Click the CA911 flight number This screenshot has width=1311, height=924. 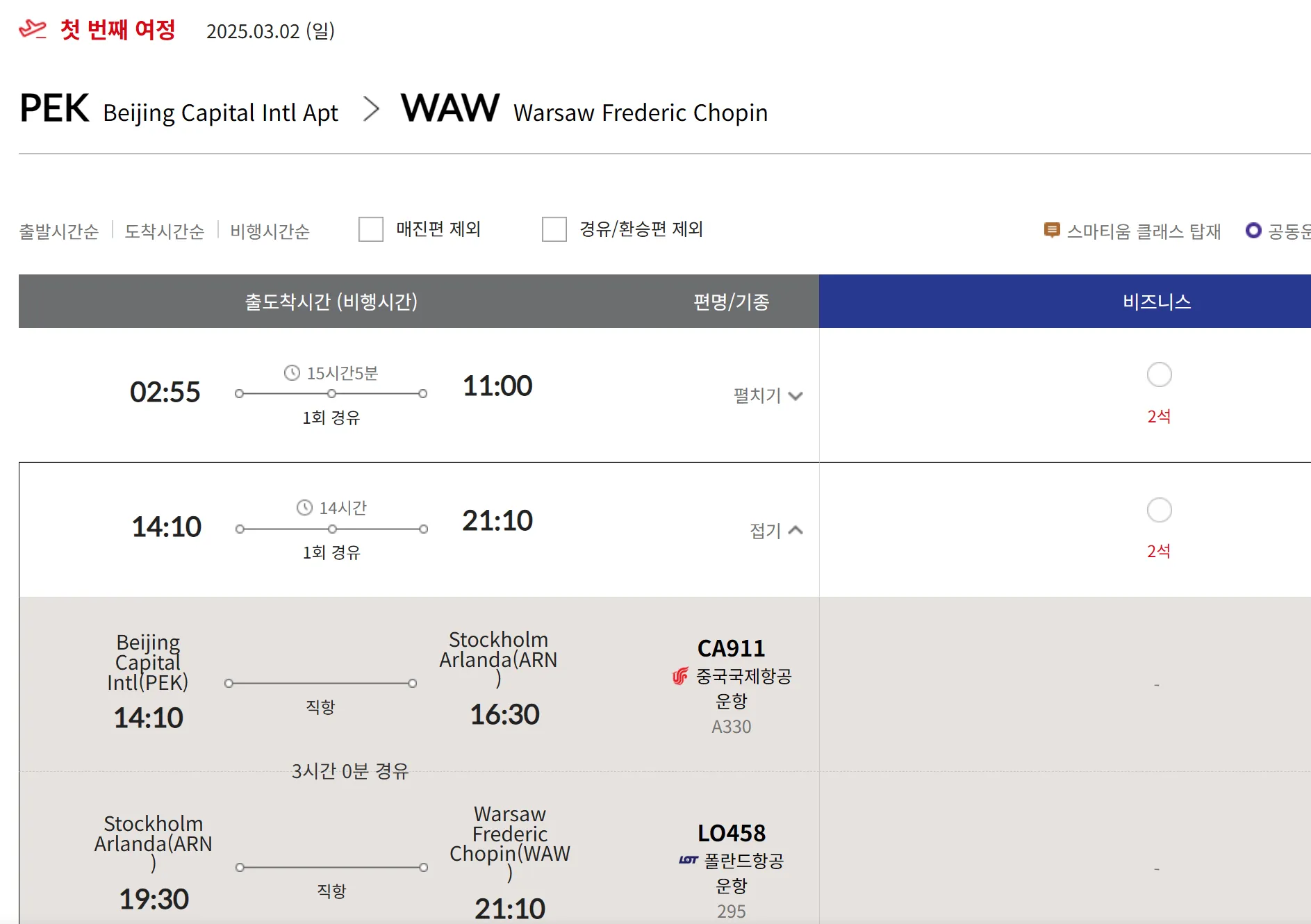point(731,648)
